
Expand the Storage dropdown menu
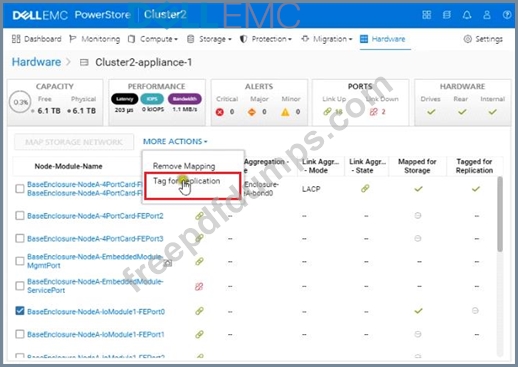209,39
